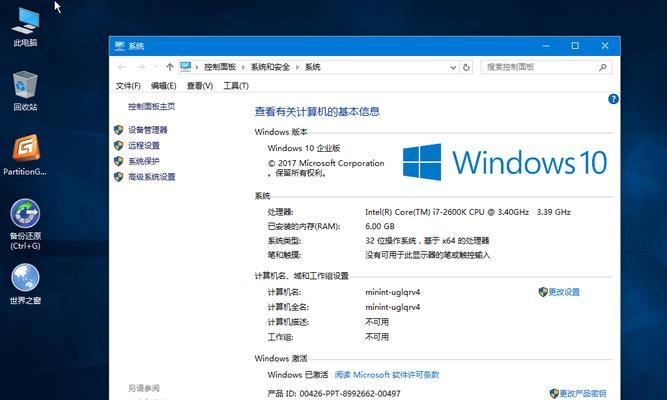Click the 系统 breadcrumb in address bar
The height and width of the screenshot is (400, 667).
[x=312, y=67]
